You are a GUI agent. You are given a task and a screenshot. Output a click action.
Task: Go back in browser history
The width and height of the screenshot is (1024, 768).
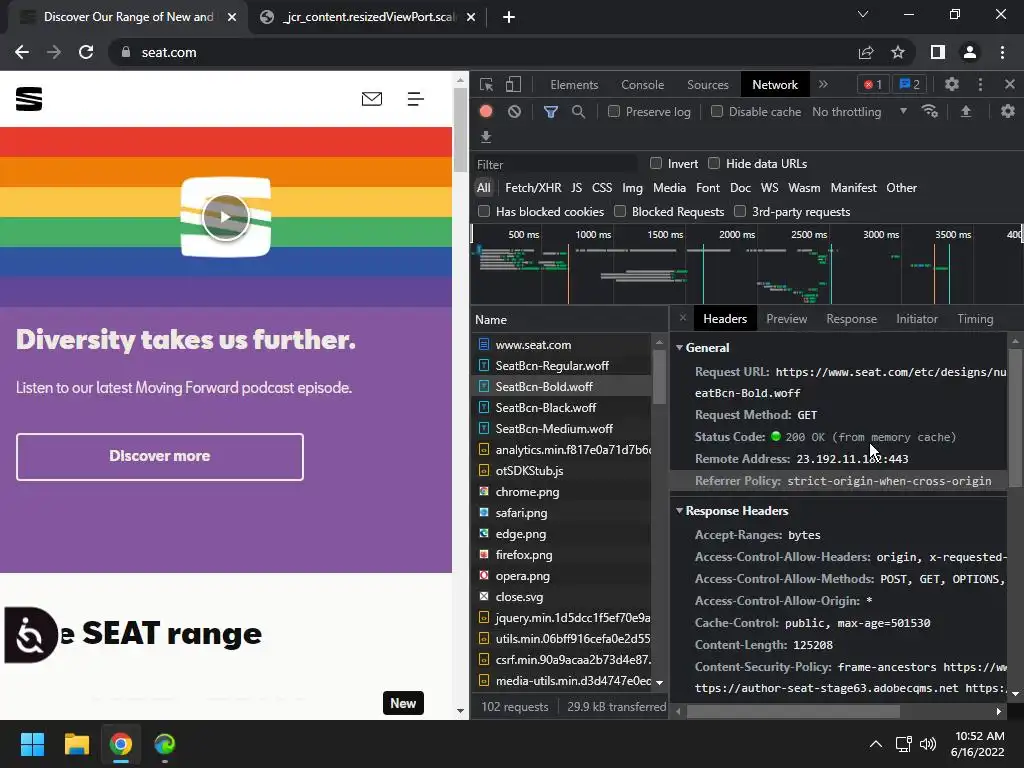(22, 52)
